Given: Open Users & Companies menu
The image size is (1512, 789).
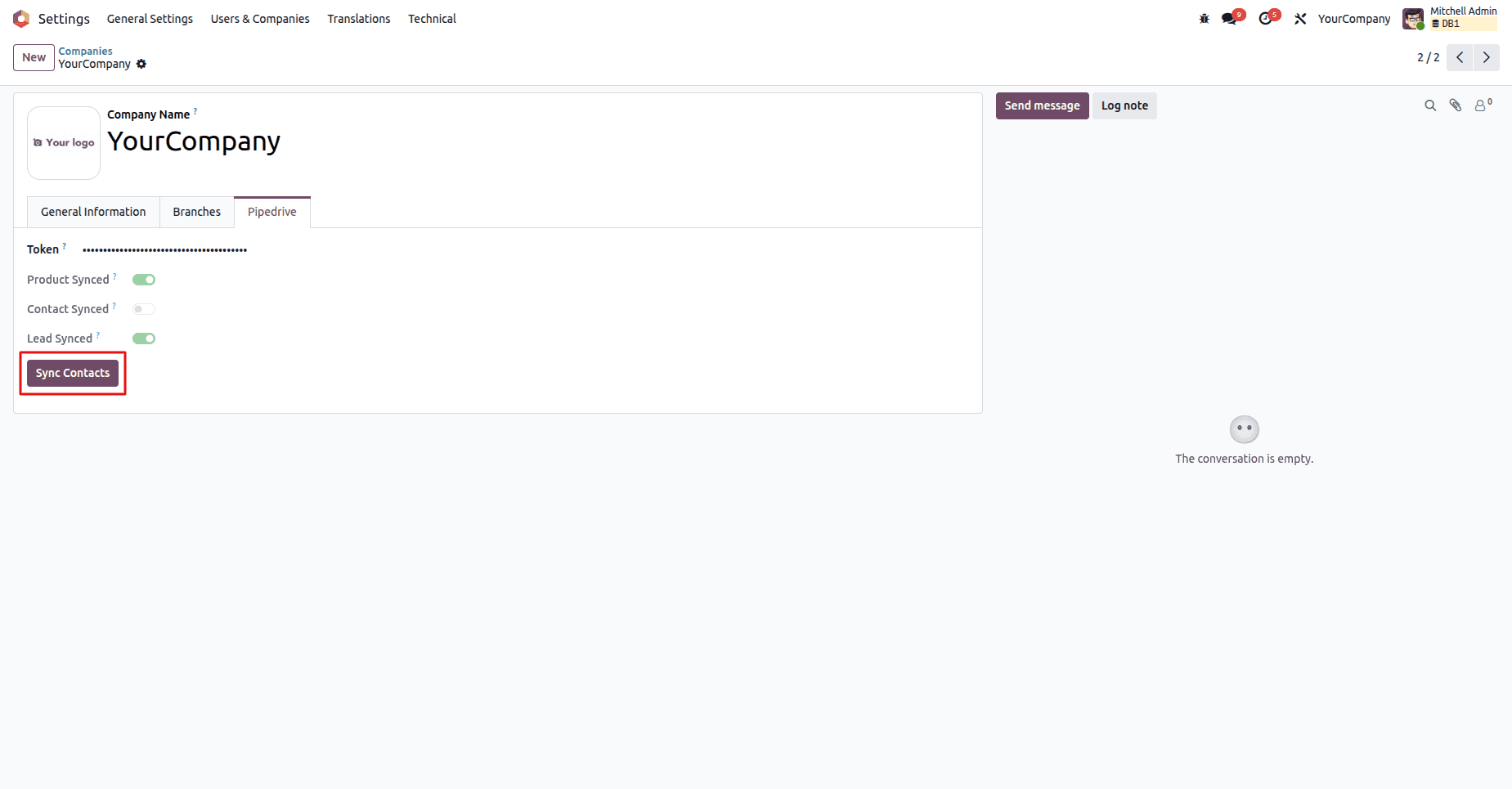Looking at the screenshot, I should coord(260,19).
